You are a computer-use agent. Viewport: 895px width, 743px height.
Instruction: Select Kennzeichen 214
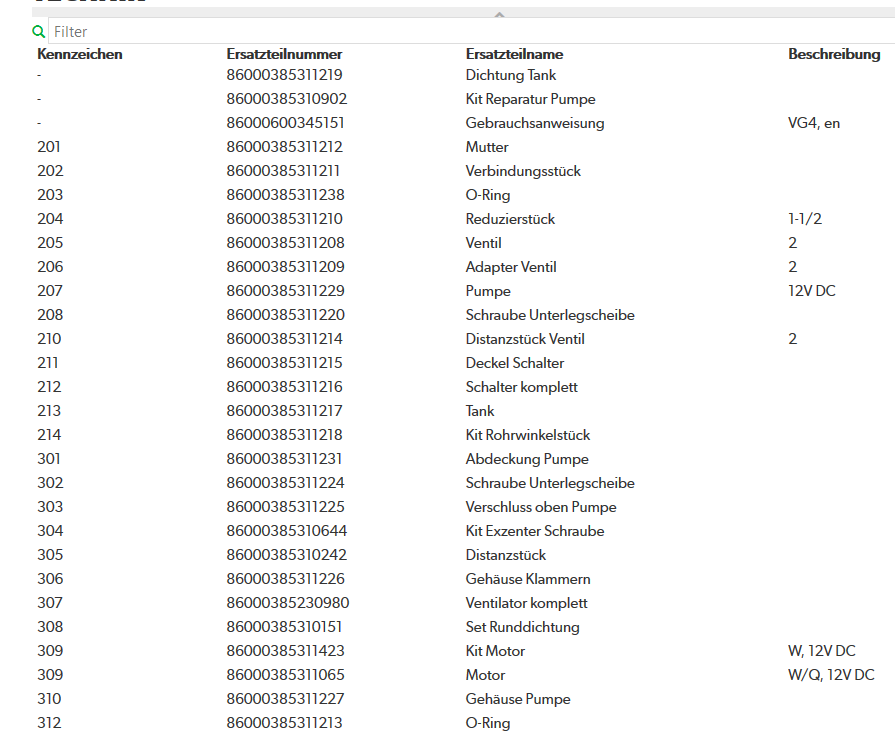[49, 434]
